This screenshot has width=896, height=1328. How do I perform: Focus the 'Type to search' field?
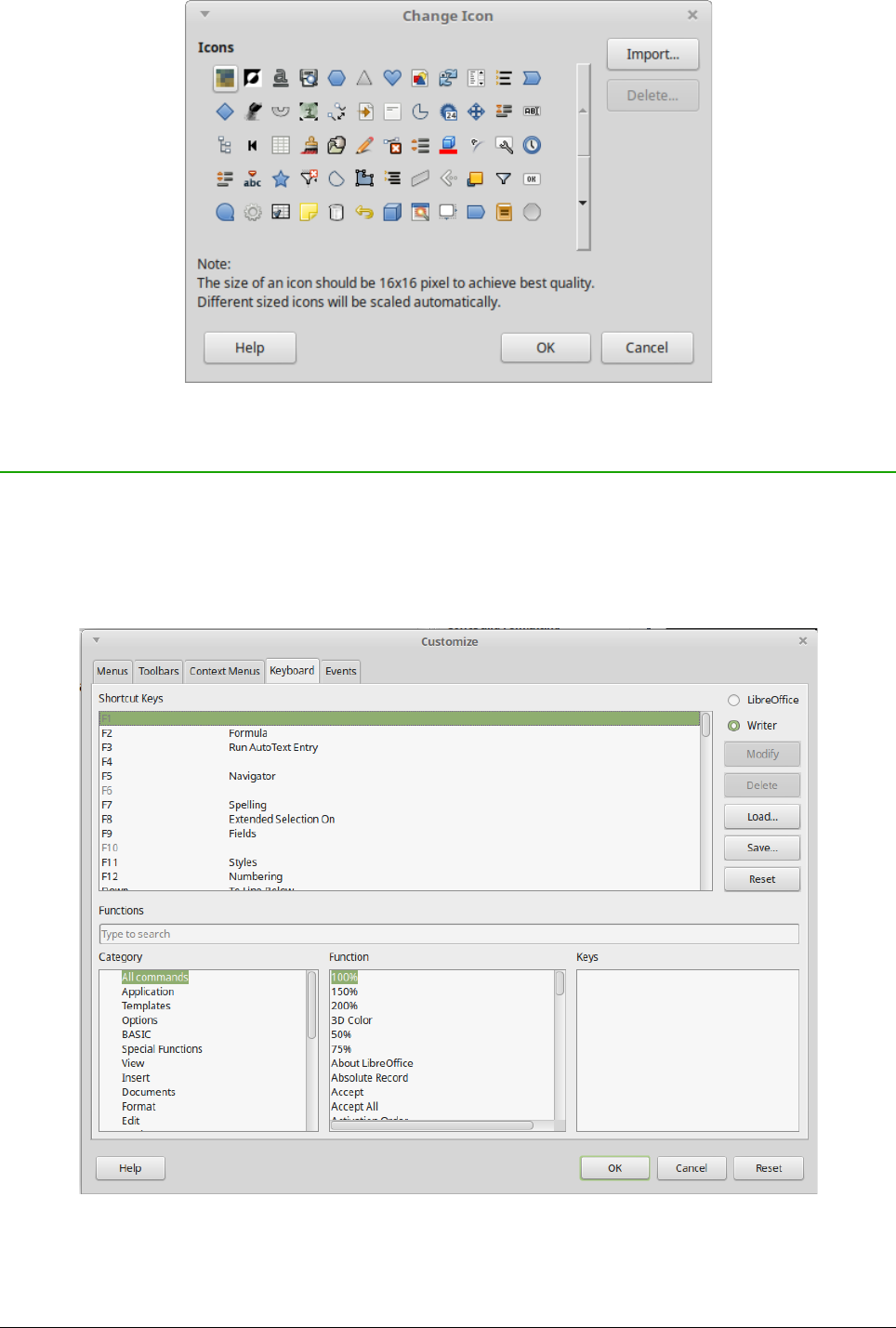coord(449,934)
